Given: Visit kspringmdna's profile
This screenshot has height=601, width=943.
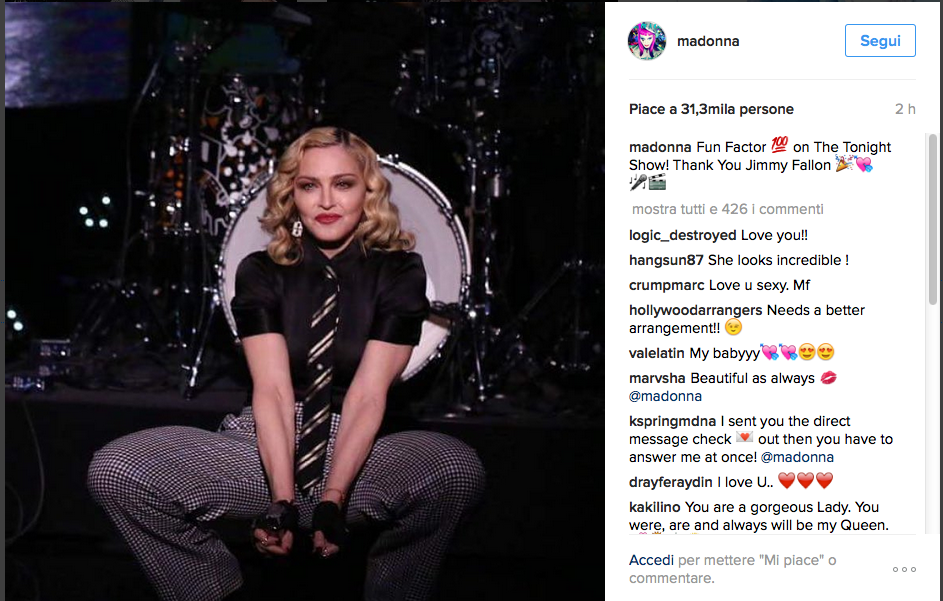Looking at the screenshot, I should tap(672, 421).
